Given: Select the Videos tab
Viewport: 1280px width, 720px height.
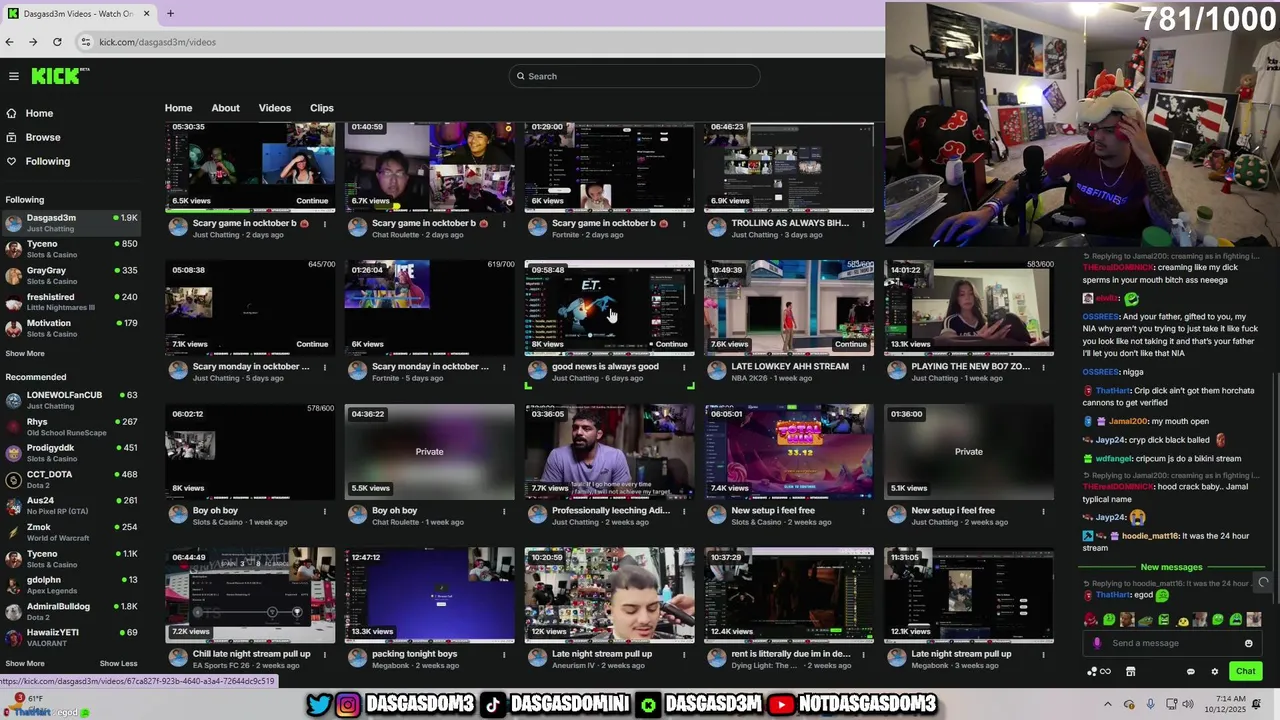Looking at the screenshot, I should pyautogui.click(x=275, y=108).
